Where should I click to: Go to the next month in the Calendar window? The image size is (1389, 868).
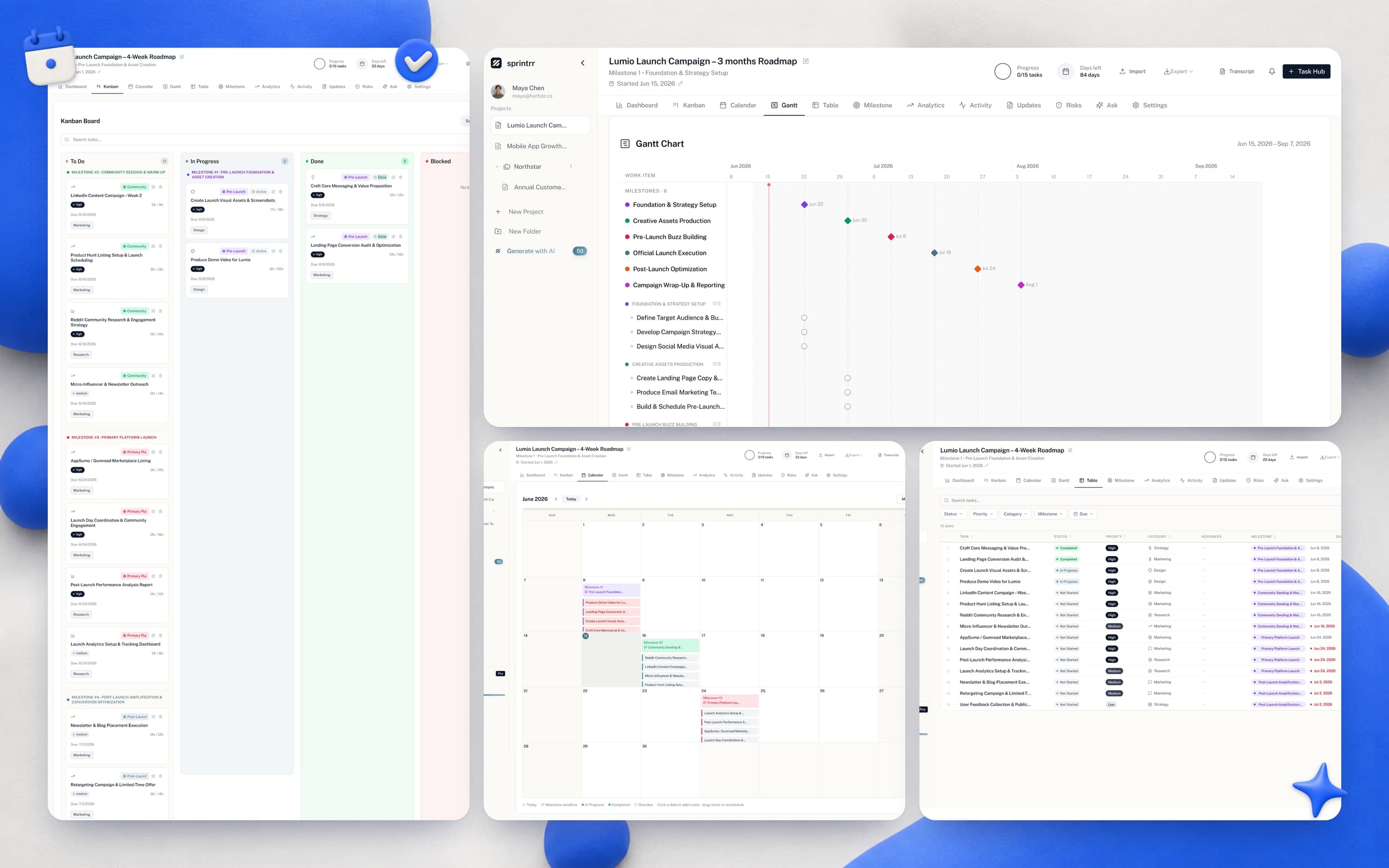click(586, 499)
